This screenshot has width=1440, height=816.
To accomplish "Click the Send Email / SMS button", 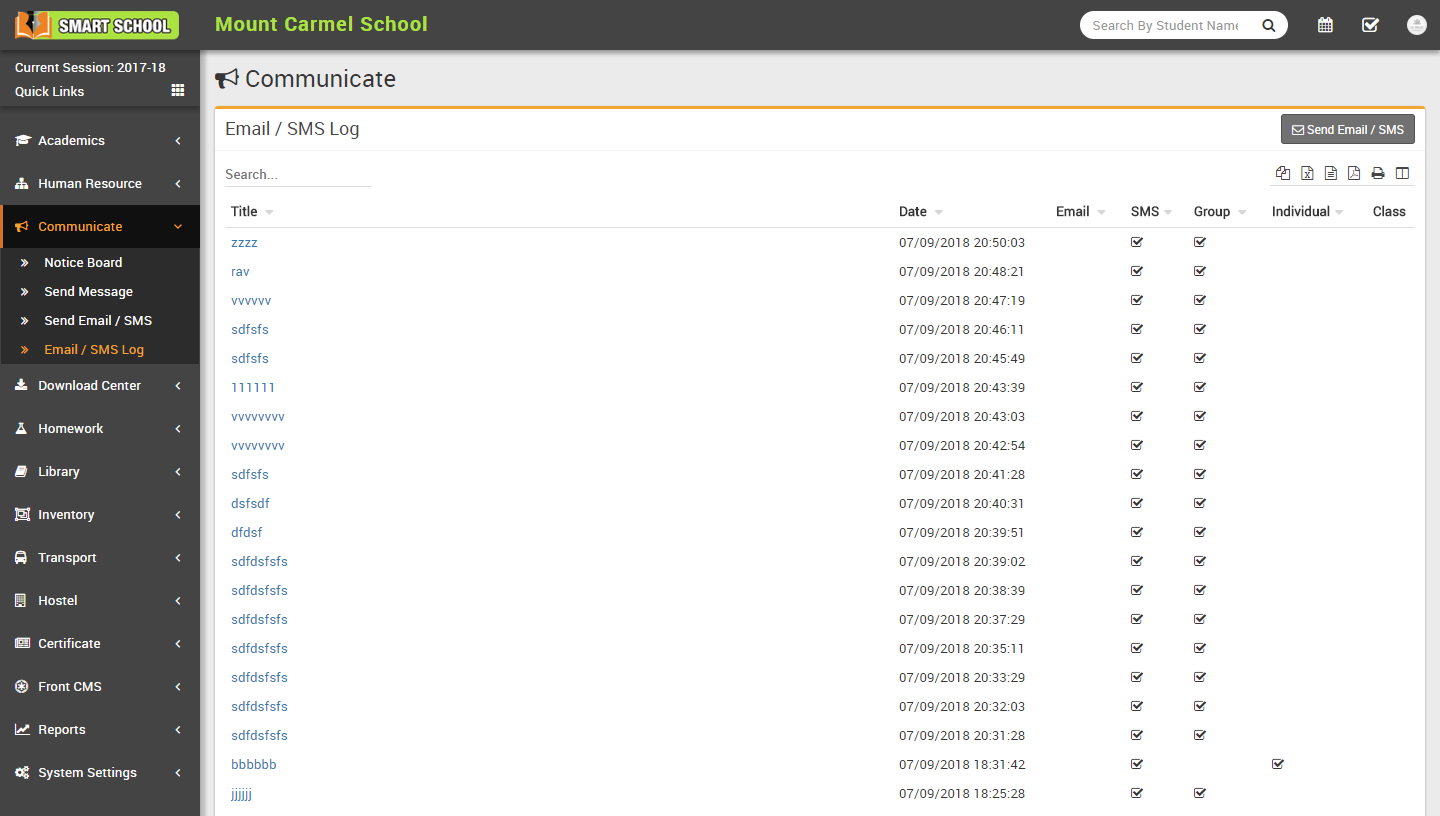I will coord(1347,129).
